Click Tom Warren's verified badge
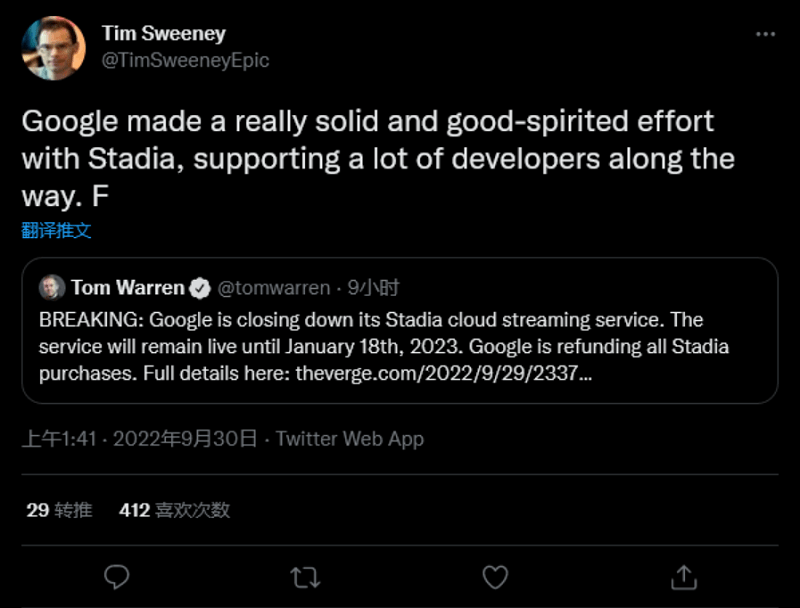The width and height of the screenshot is (800, 608). point(200,289)
